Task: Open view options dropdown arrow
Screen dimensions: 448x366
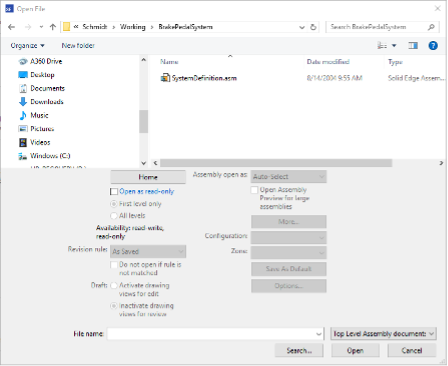Action: [x=394, y=46]
